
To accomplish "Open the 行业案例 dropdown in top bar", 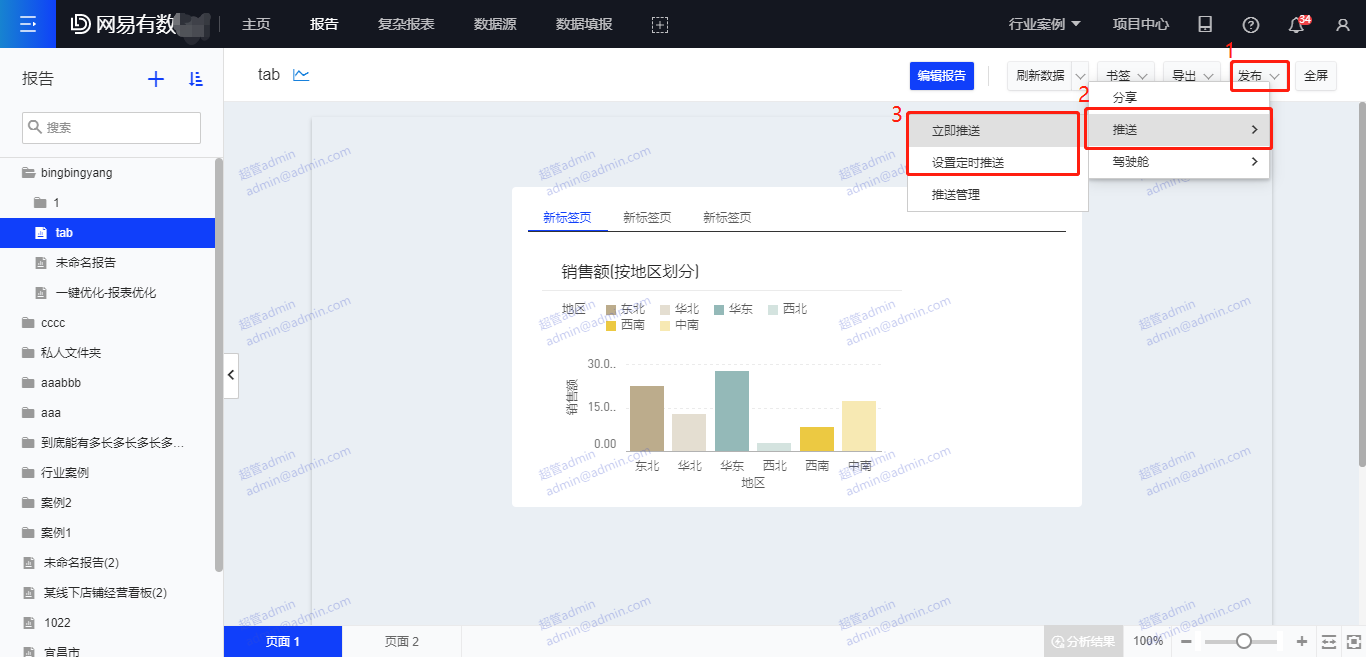I will coord(1044,24).
